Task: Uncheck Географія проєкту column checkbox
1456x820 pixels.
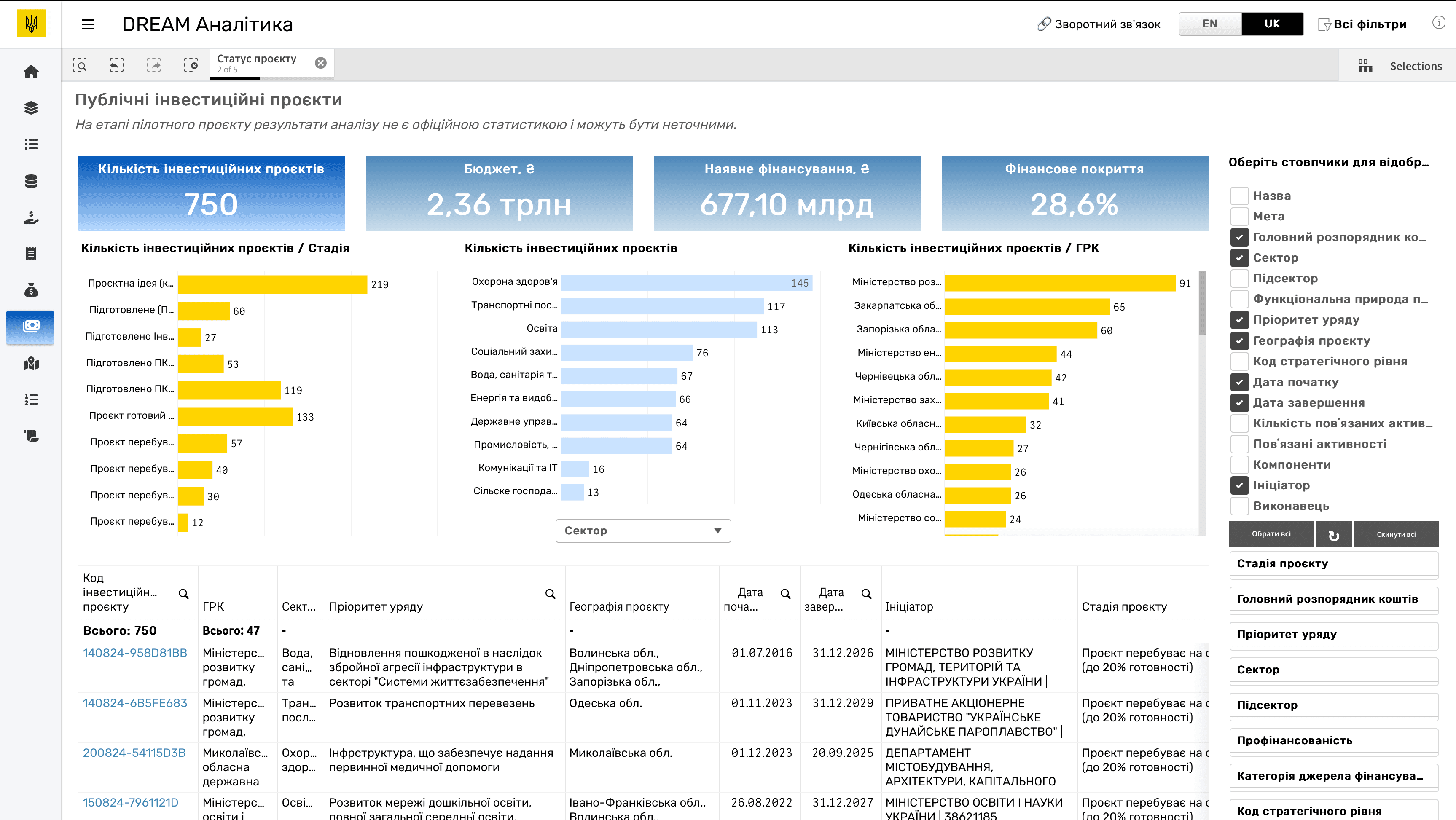Action: pyautogui.click(x=1239, y=340)
